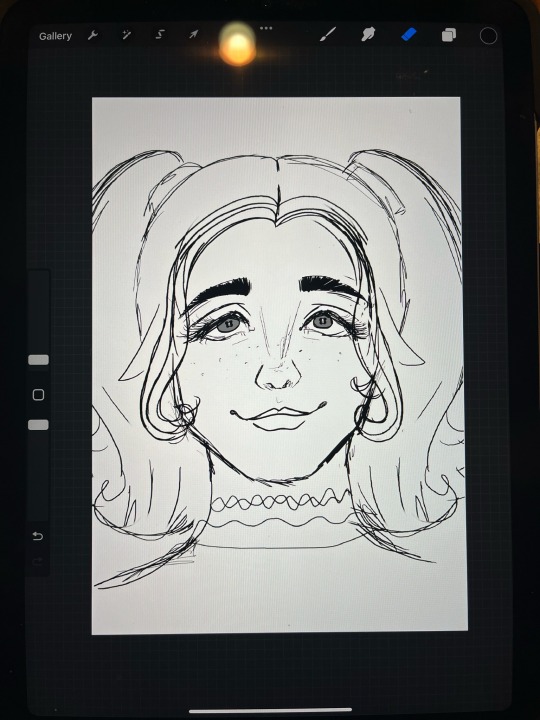Tap the square Modify button in sidebar

(x=39, y=394)
